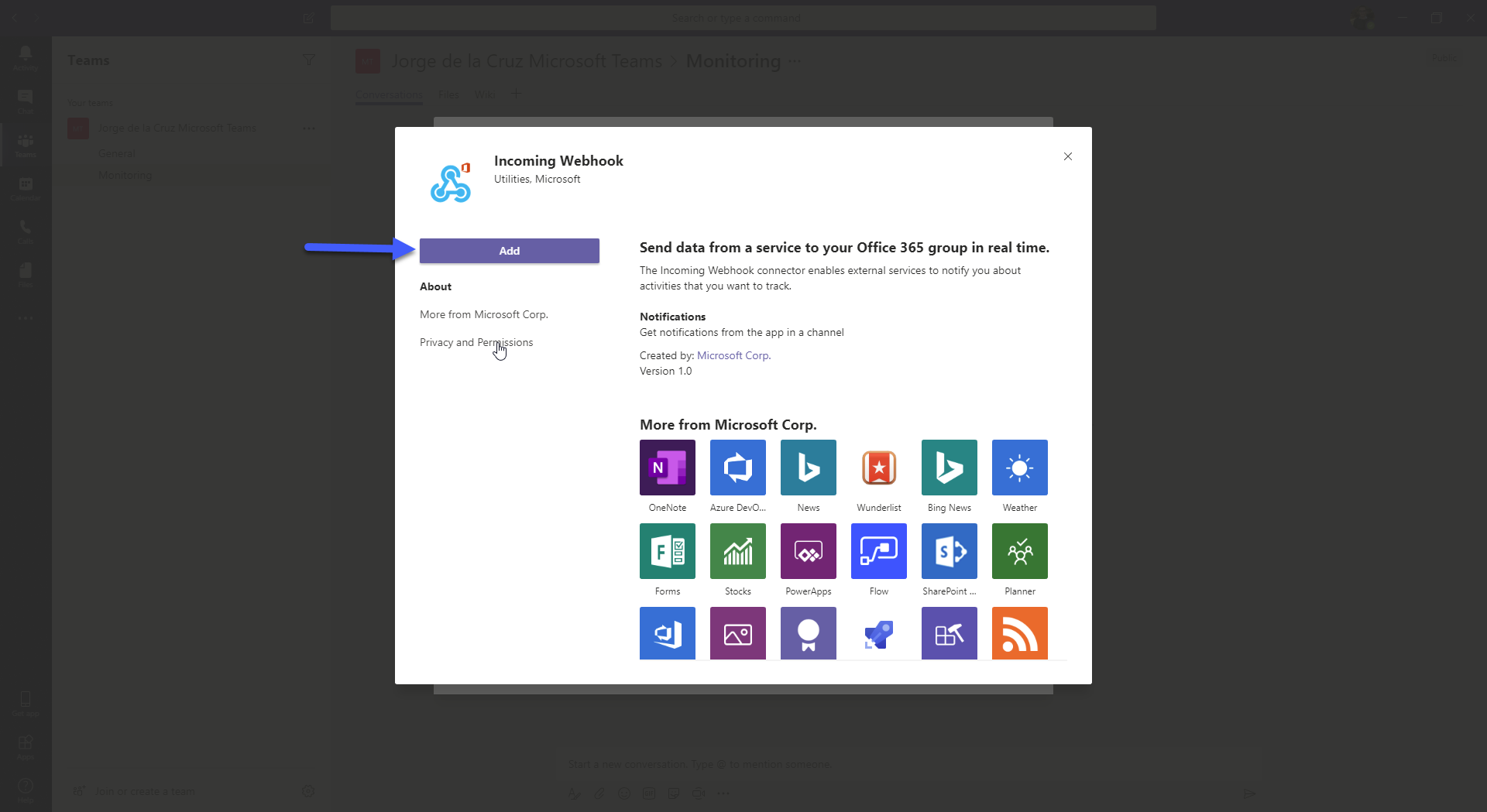
Task: Click the Add button for Incoming Webhook
Action: (509, 251)
